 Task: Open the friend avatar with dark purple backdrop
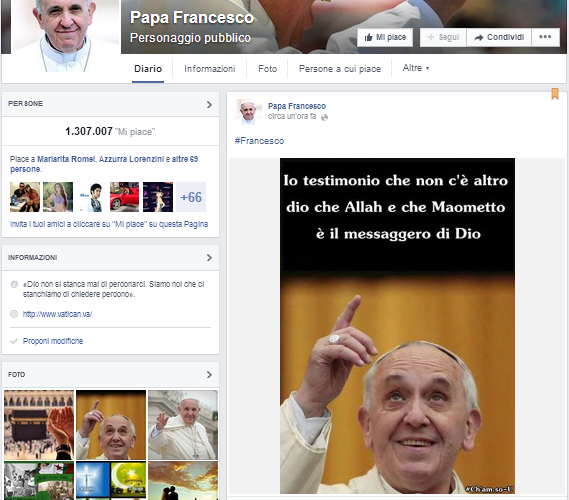[x=158, y=197]
